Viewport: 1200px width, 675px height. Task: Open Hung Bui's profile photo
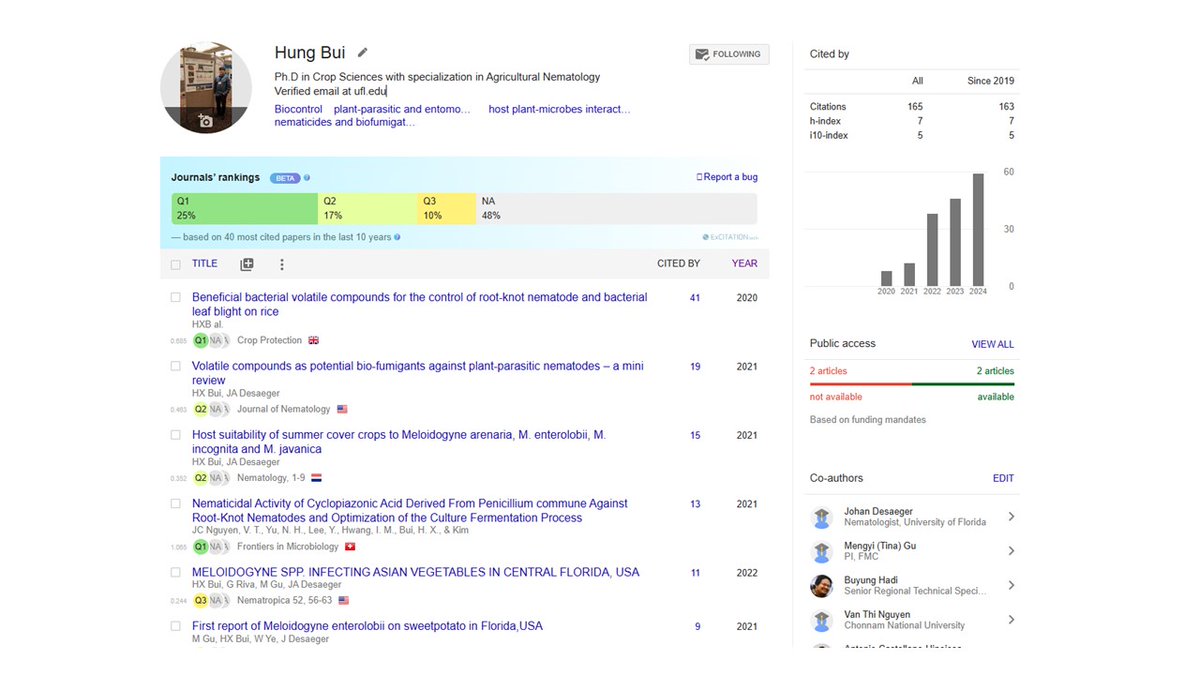pos(206,88)
